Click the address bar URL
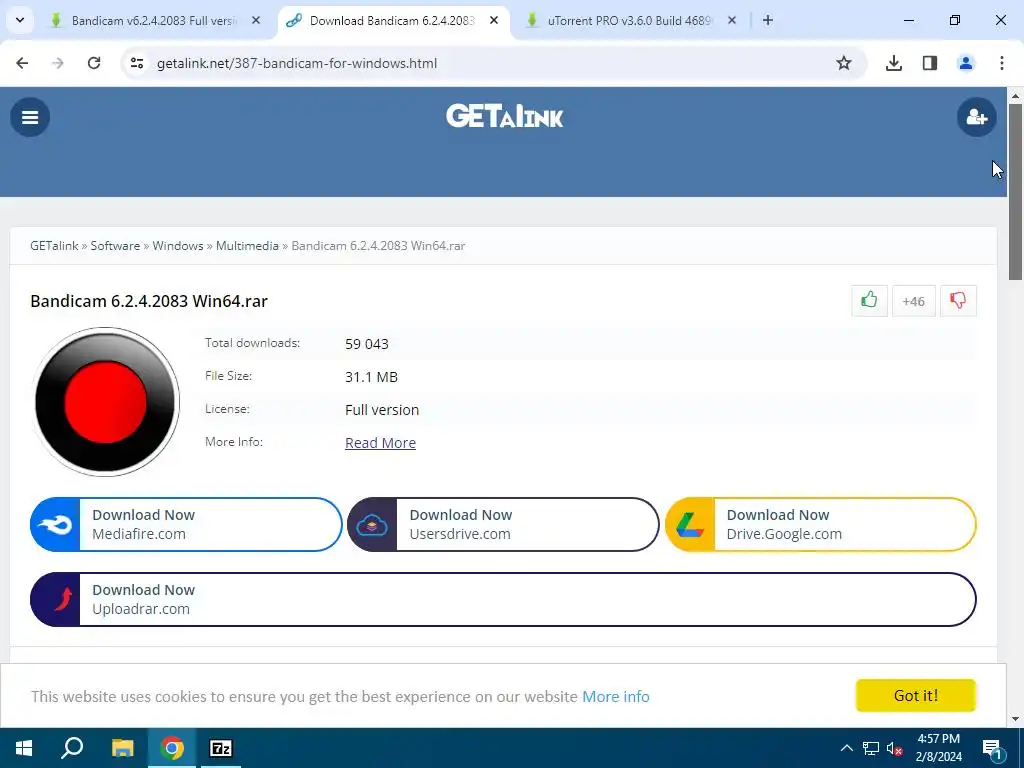The image size is (1024, 768). (x=297, y=63)
